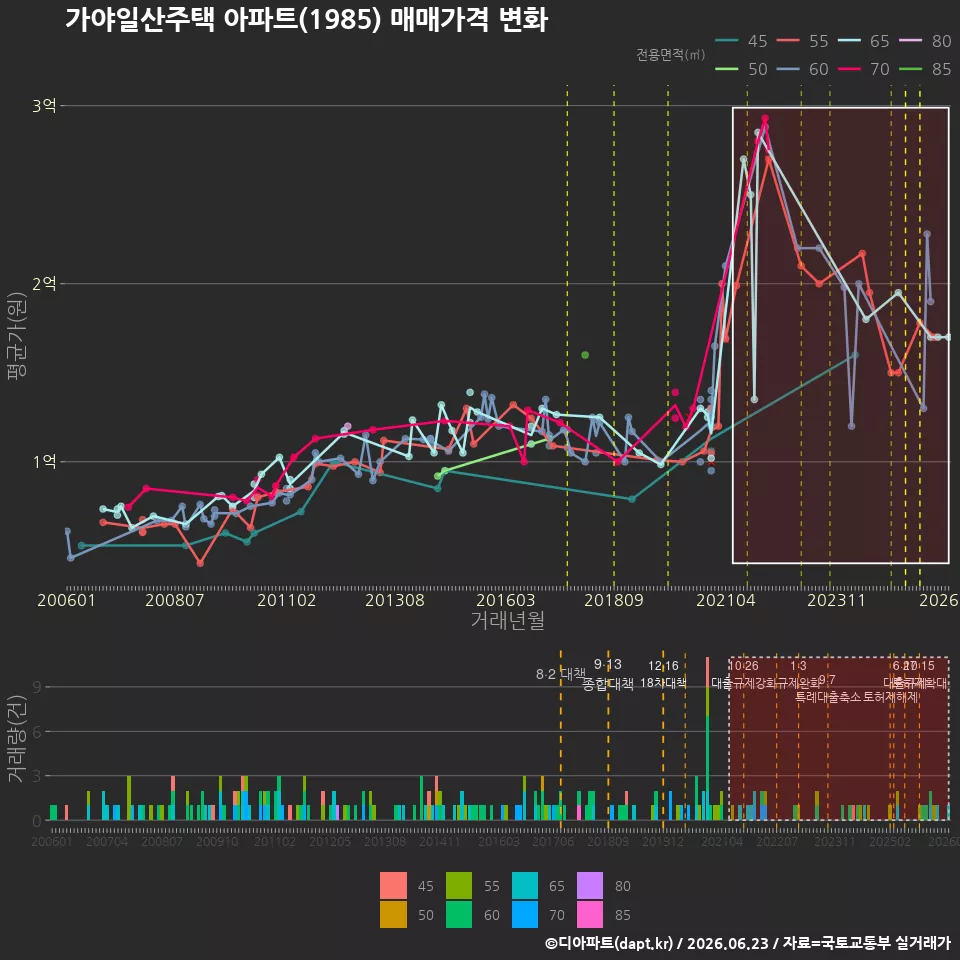This screenshot has height=960, width=960.
Task: Click the 201706 label on volume chart axis
Action: coord(553,842)
